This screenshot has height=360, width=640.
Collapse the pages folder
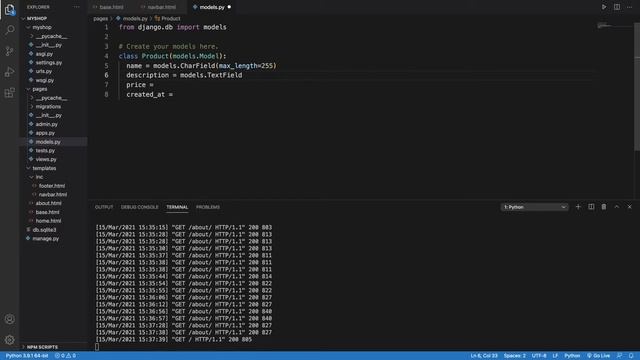[40, 89]
